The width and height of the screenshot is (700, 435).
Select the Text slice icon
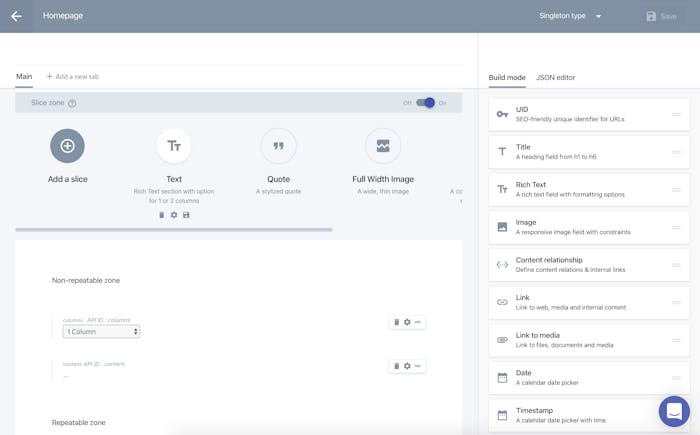point(174,146)
